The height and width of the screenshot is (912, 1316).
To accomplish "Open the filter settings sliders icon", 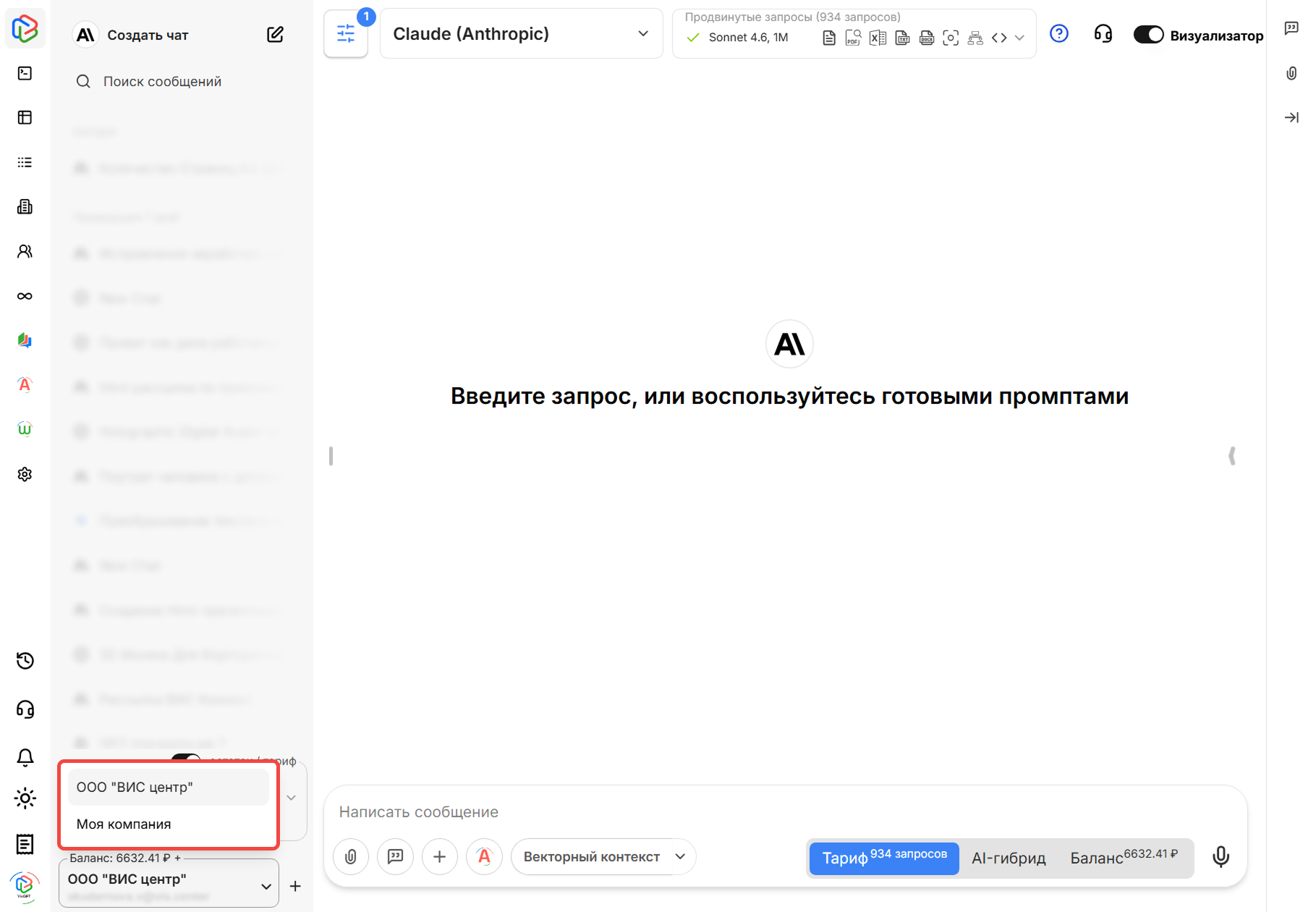I will point(346,34).
